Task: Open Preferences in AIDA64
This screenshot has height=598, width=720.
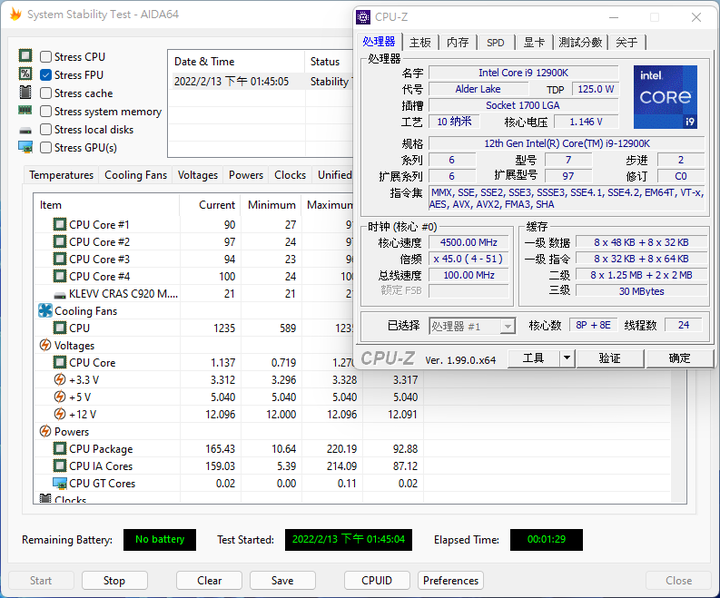Action: pyautogui.click(x=450, y=581)
